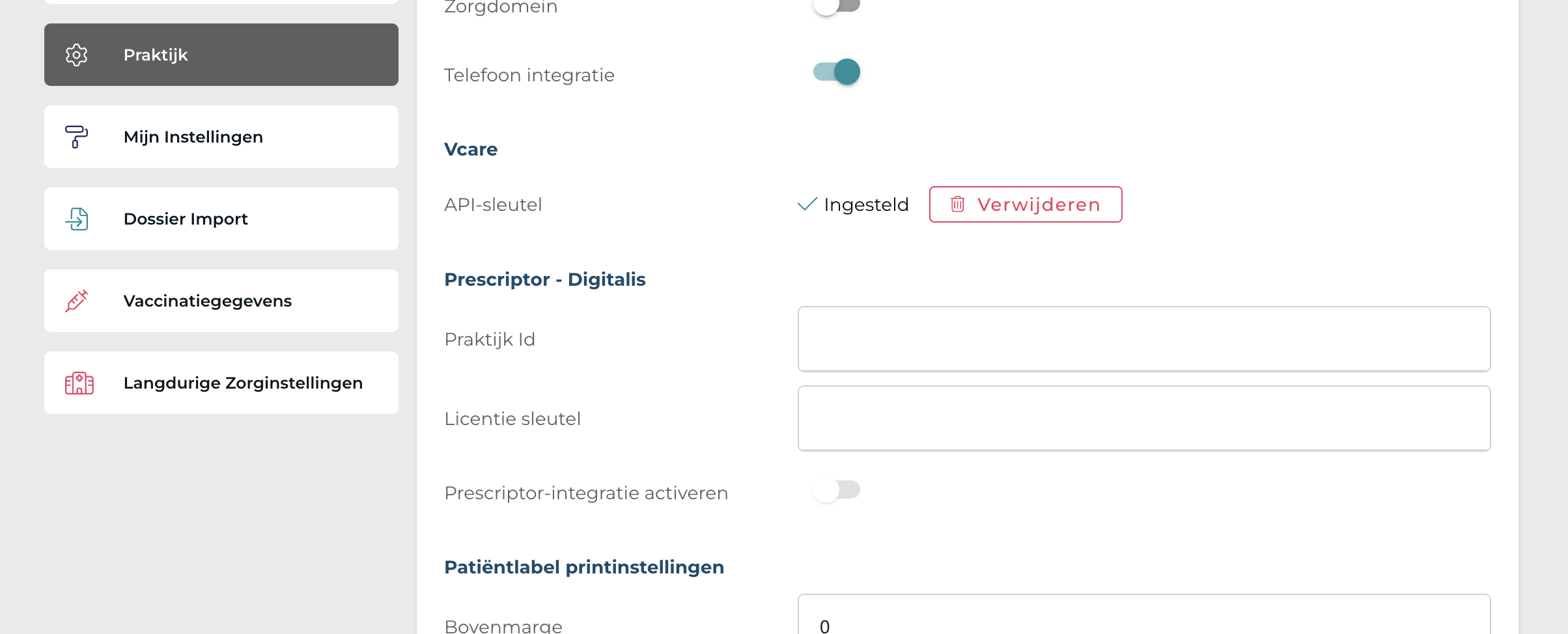1568x634 pixels.
Task: Click the syringe icon for Vaccinatiegegevens
Action: [77, 301]
